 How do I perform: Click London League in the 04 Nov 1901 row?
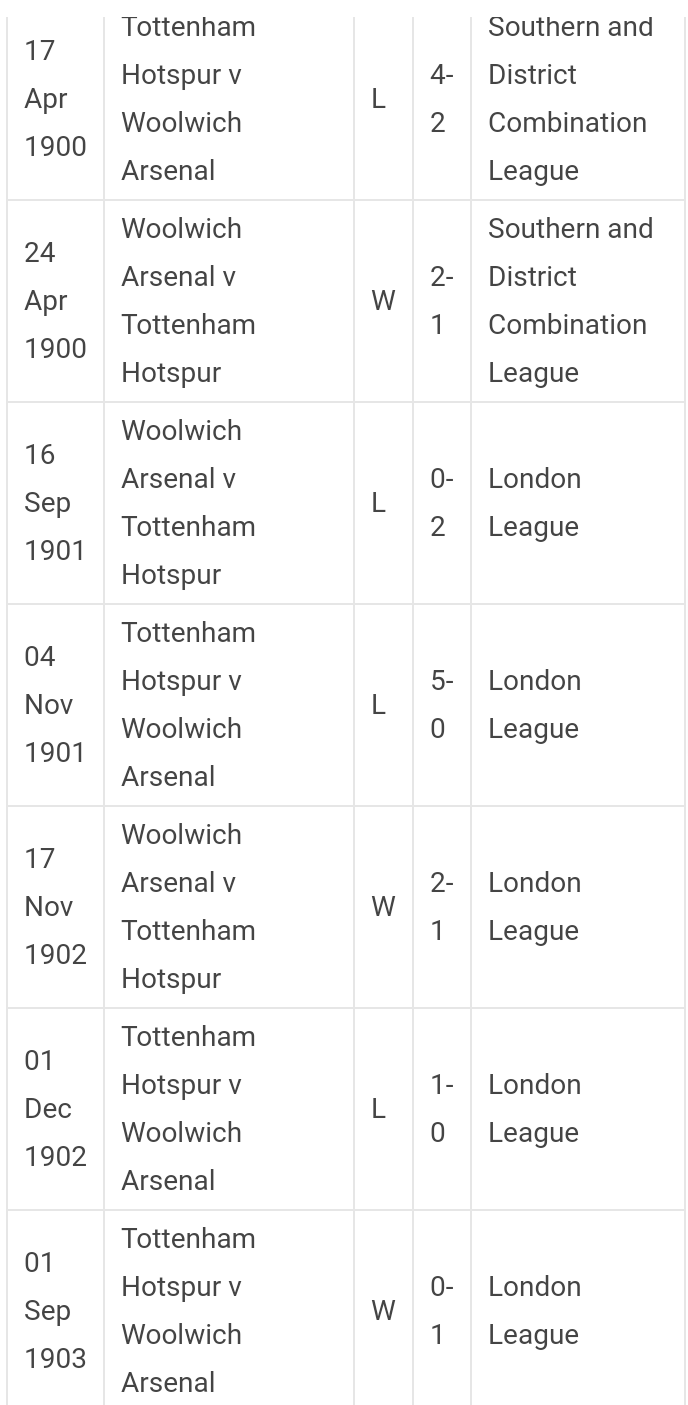coord(534,705)
